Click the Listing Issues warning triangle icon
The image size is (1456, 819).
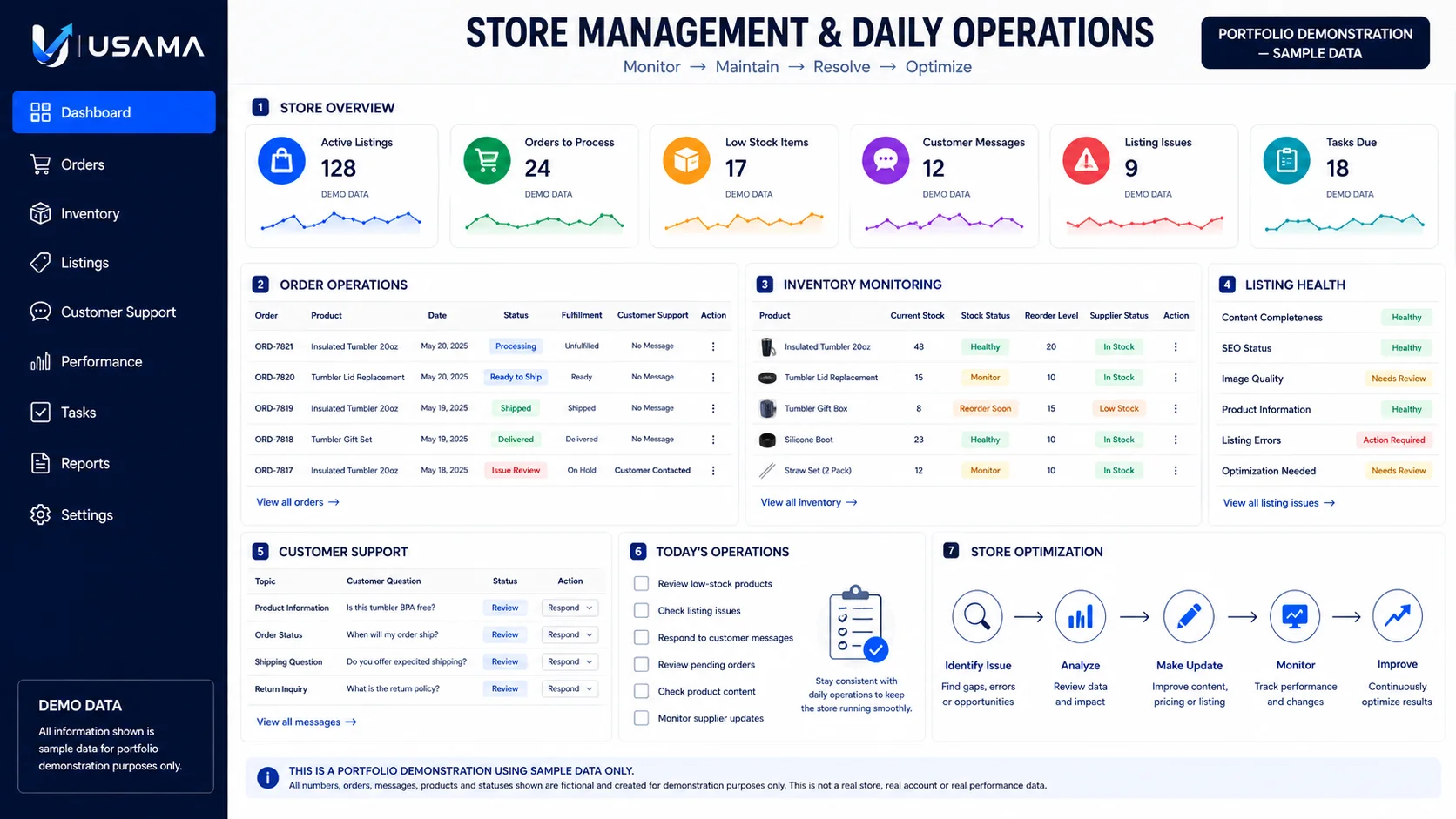point(1086,160)
